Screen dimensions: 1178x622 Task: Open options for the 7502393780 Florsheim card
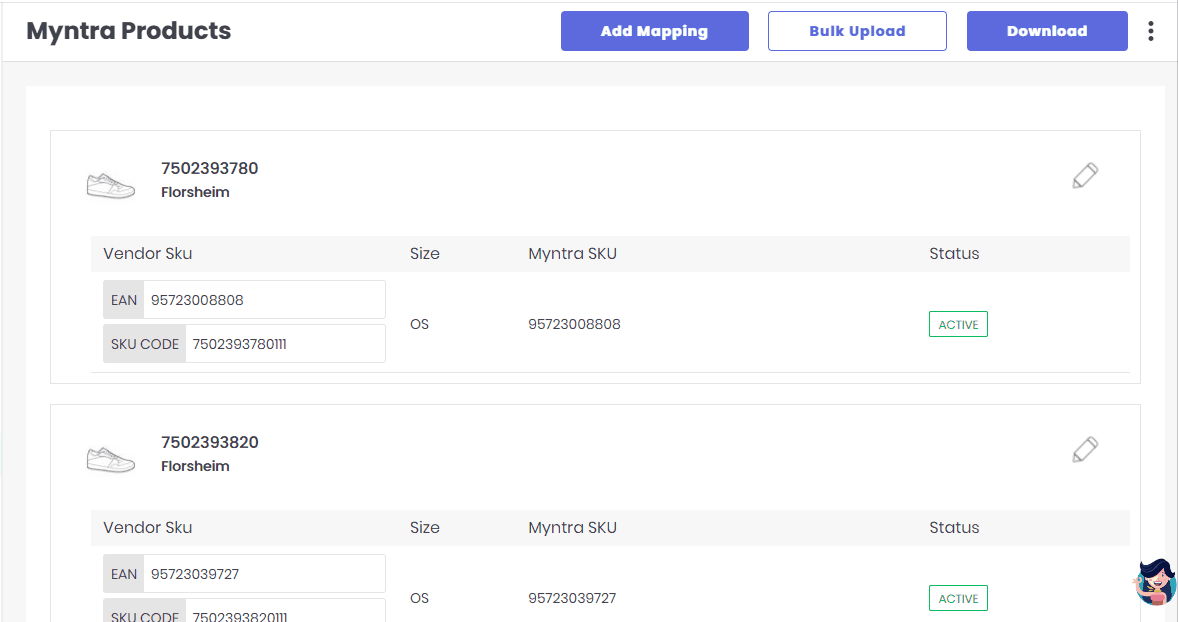(x=1085, y=175)
